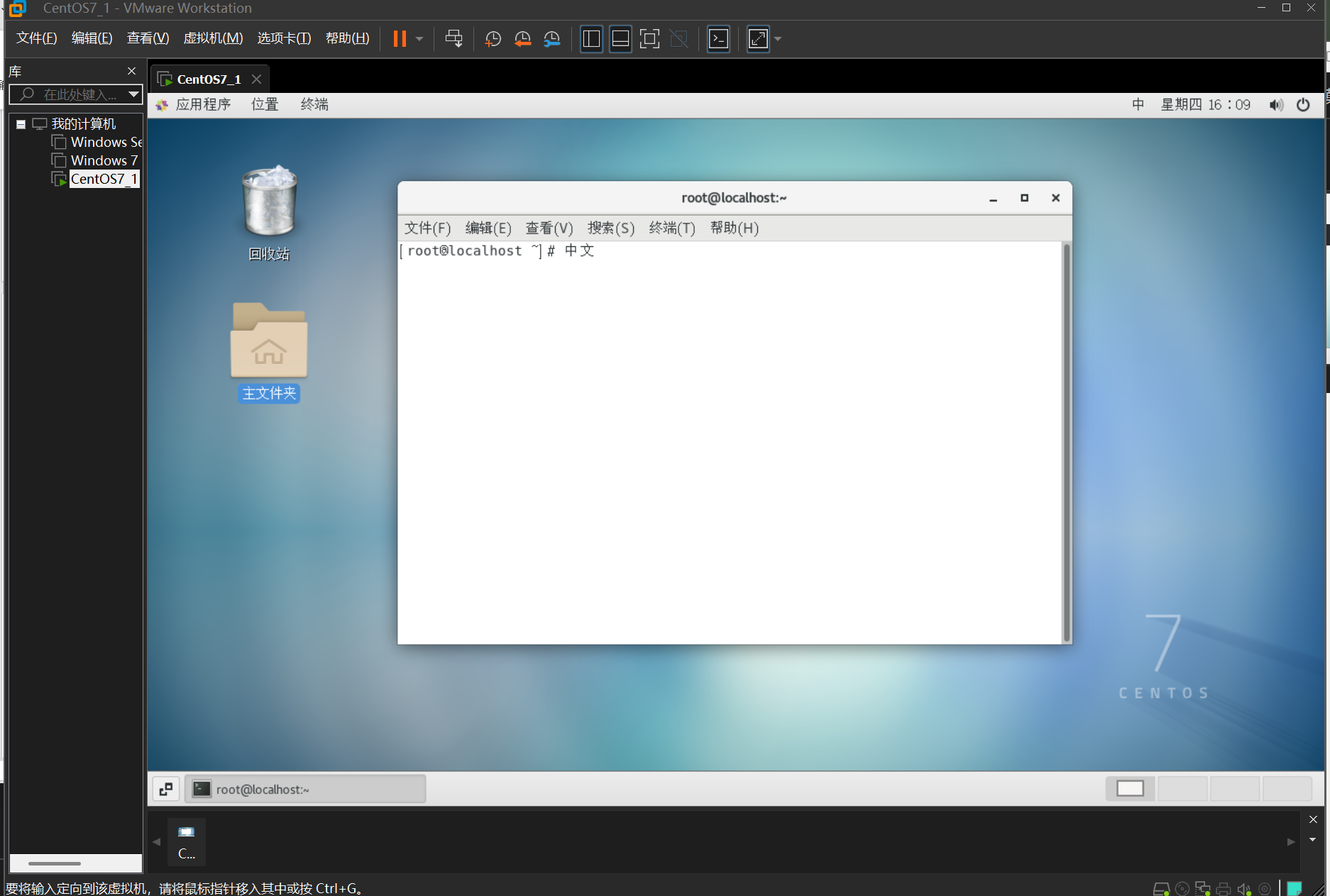1330x896 pixels.
Task: Open the snapshot manager
Action: tap(552, 39)
